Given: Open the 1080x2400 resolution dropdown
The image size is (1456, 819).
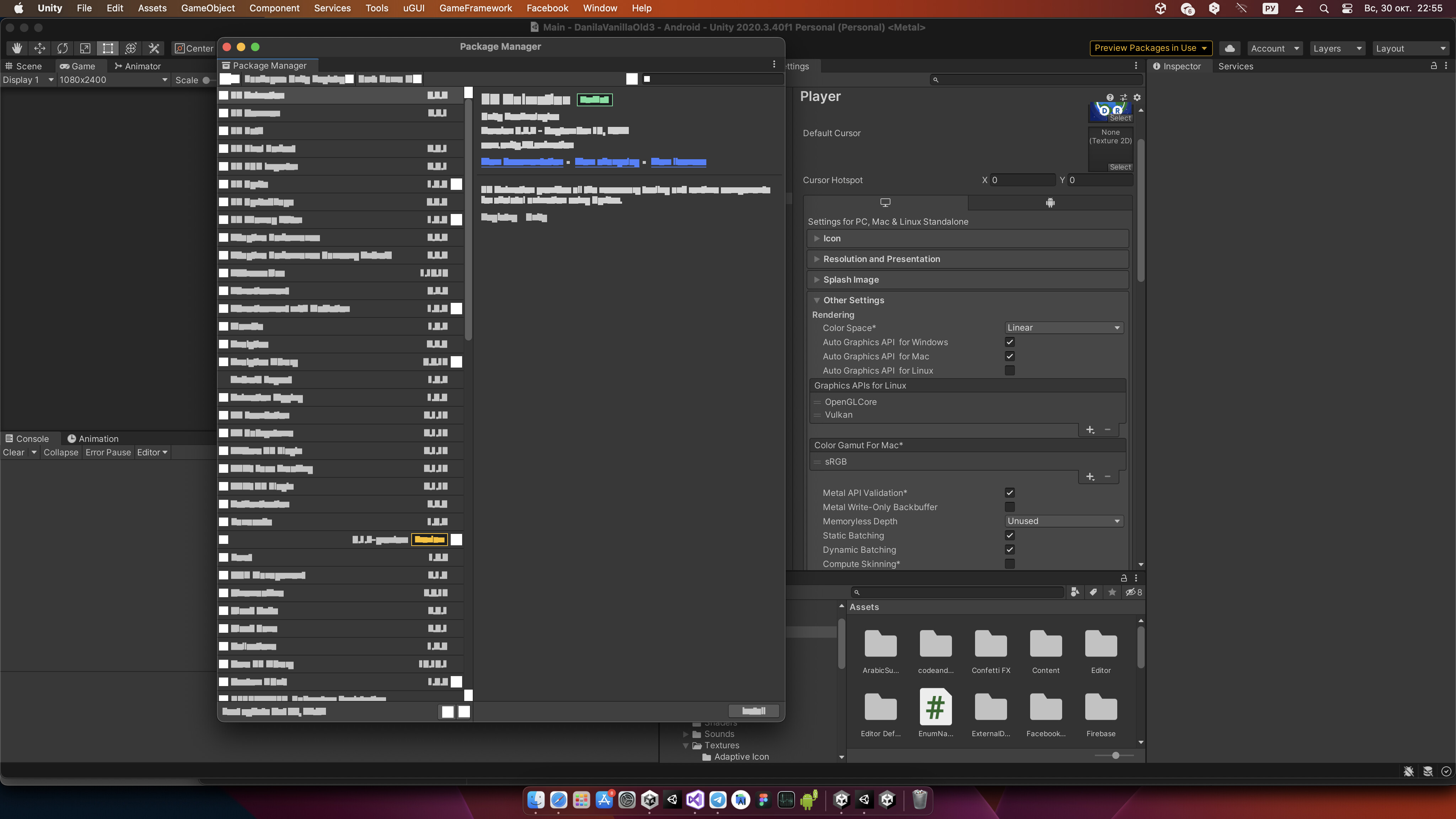Looking at the screenshot, I should pyautogui.click(x=113, y=80).
